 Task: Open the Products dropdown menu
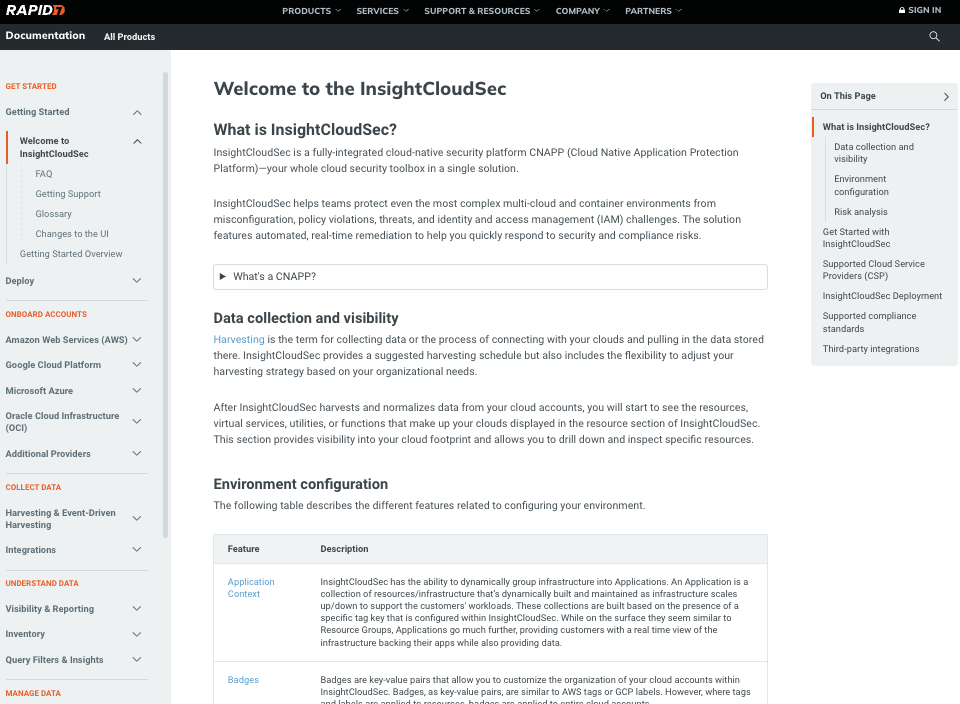[311, 11]
